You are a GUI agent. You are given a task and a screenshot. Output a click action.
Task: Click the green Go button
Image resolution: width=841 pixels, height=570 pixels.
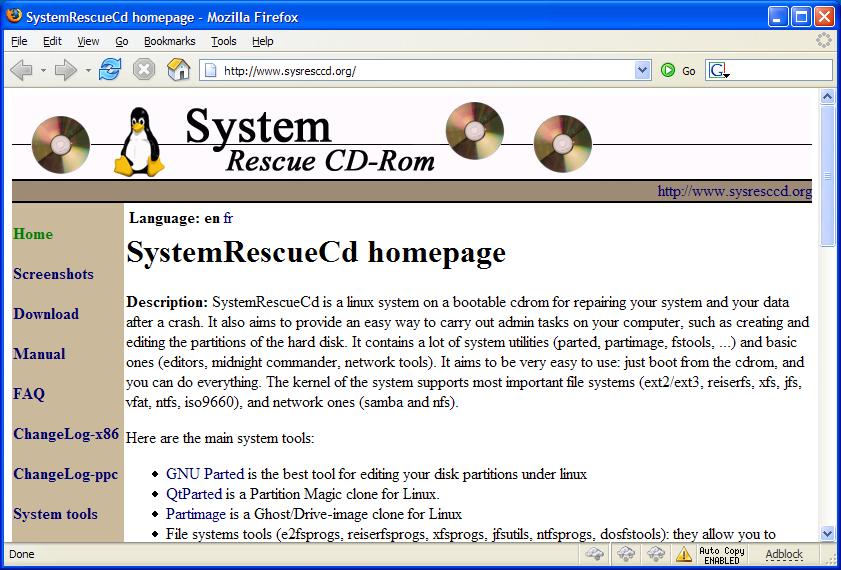(668, 70)
